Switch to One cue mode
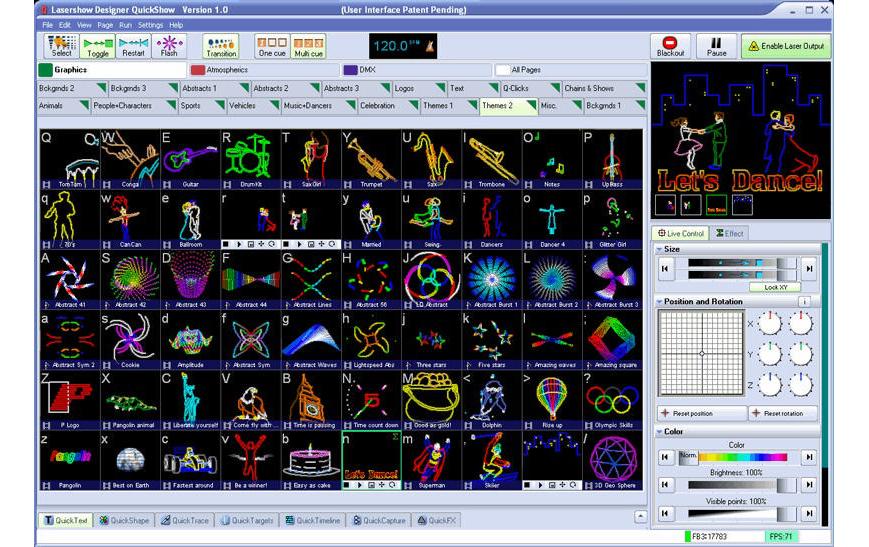 point(272,46)
